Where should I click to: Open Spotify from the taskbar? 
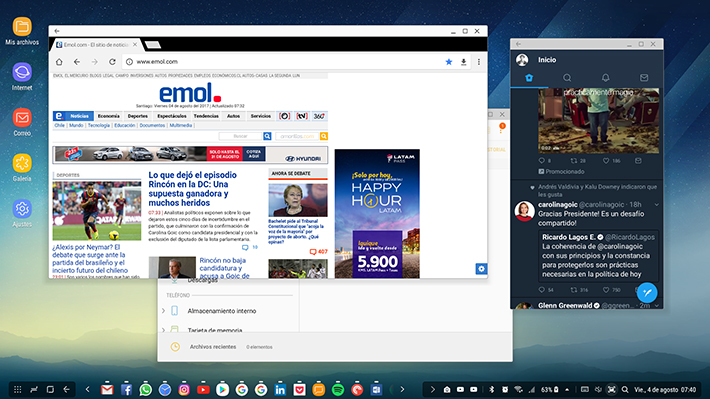[338, 389]
